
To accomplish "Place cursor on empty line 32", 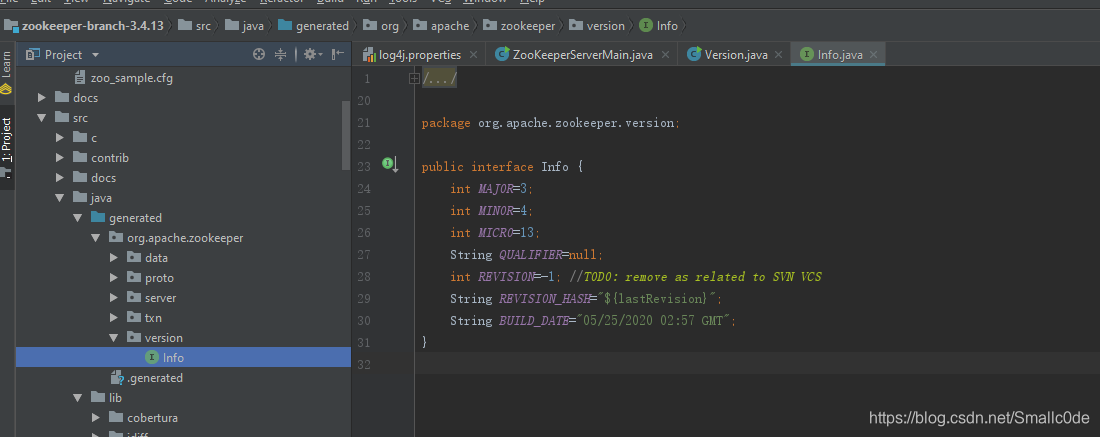I will [x=757, y=364].
